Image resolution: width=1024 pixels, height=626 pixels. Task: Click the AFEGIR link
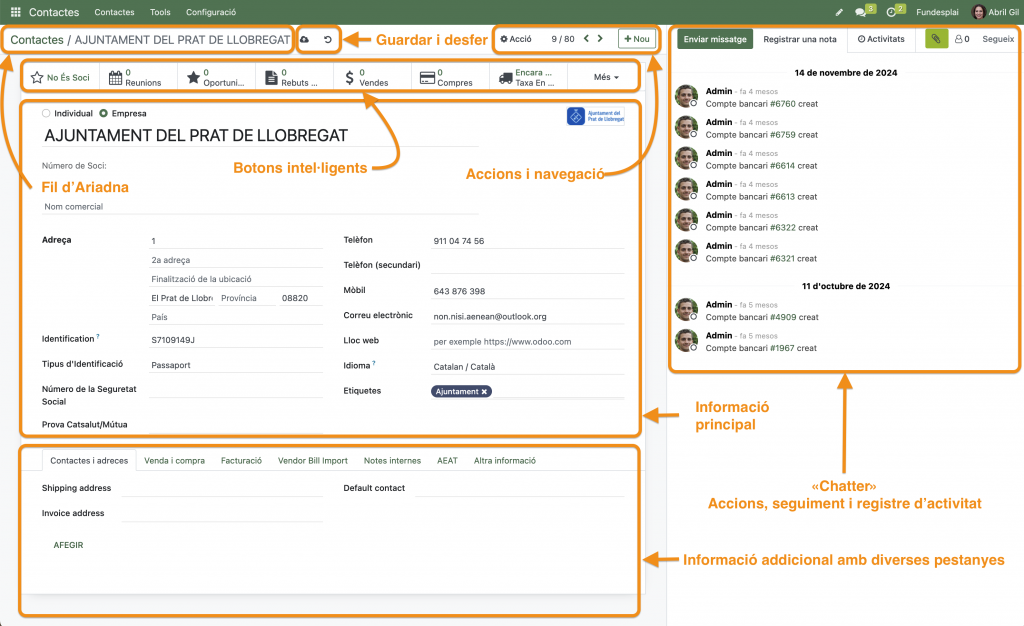pyautogui.click(x=68, y=545)
